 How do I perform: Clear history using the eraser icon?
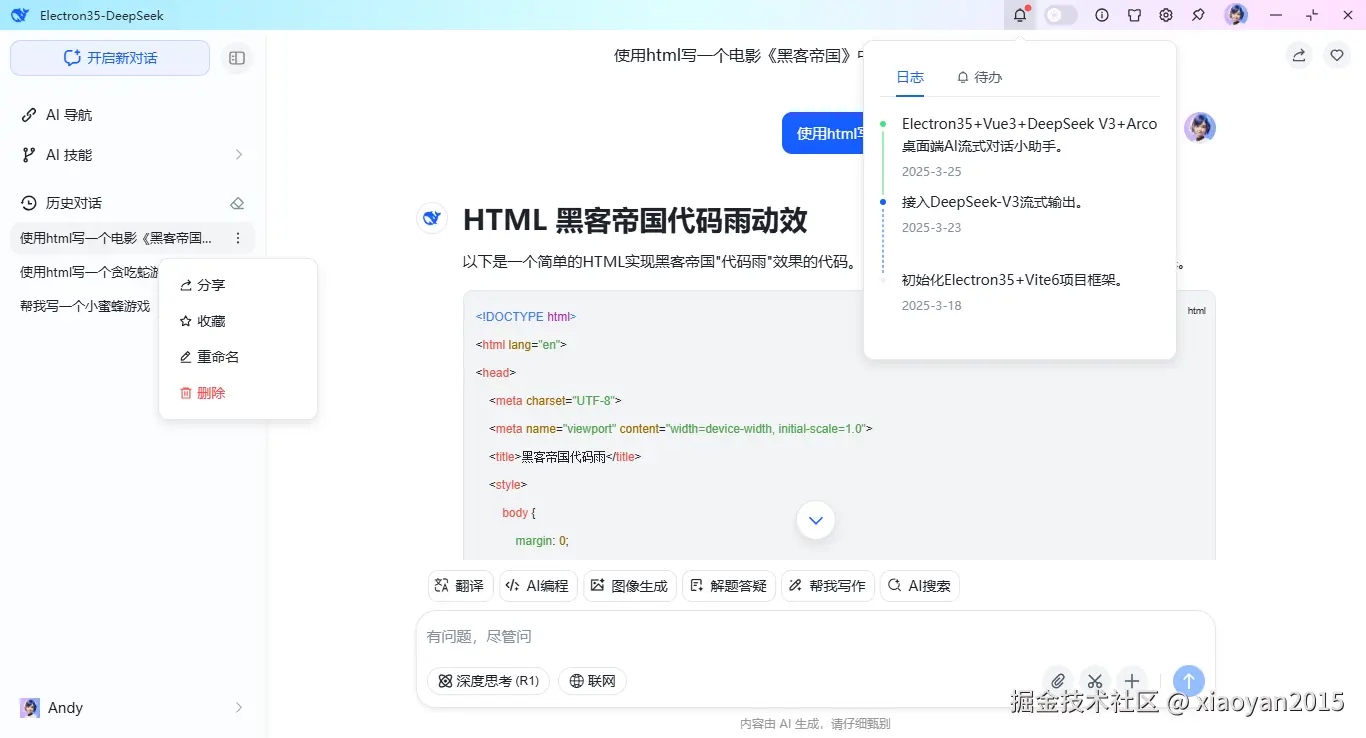237,202
